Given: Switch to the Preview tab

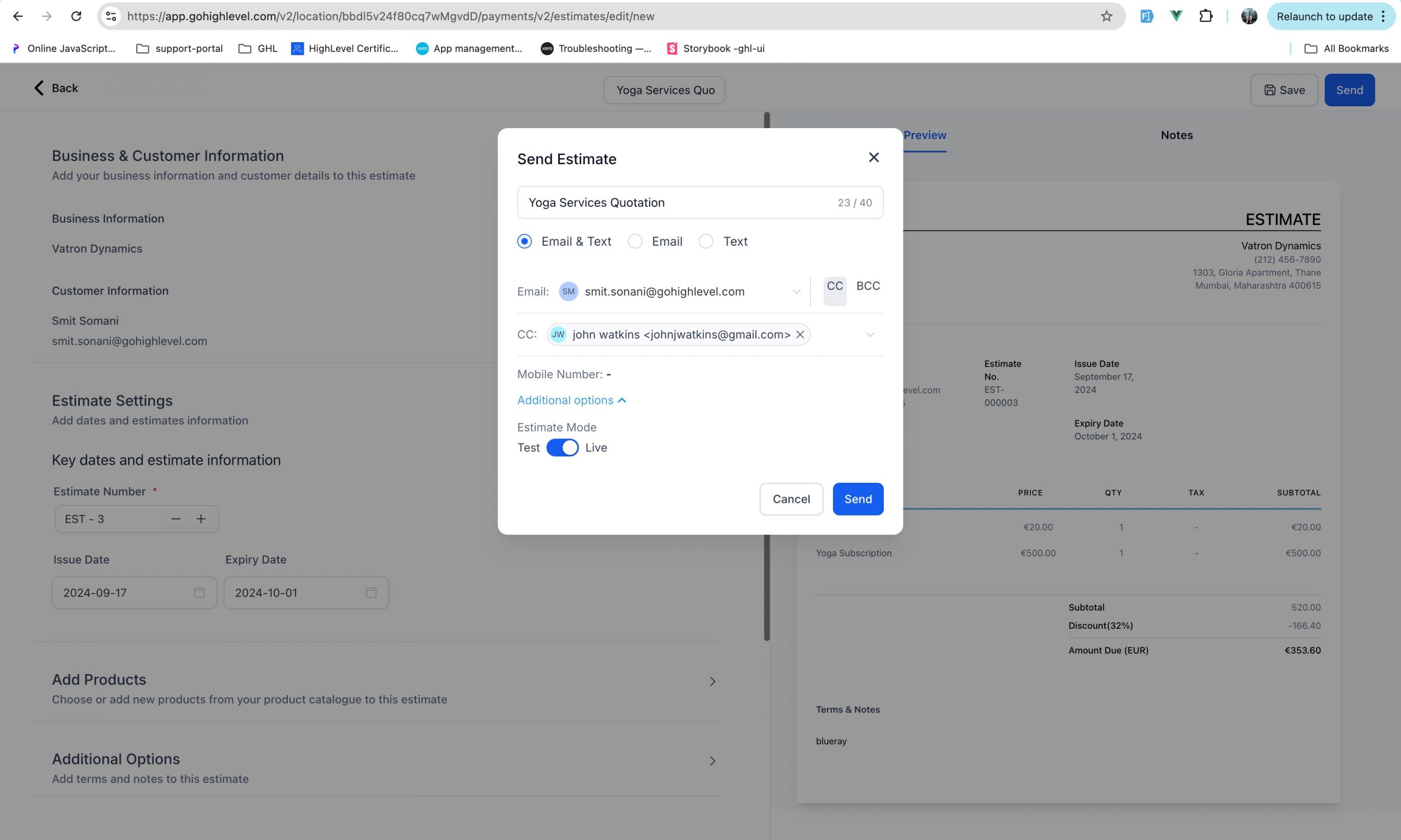Looking at the screenshot, I should (x=924, y=135).
